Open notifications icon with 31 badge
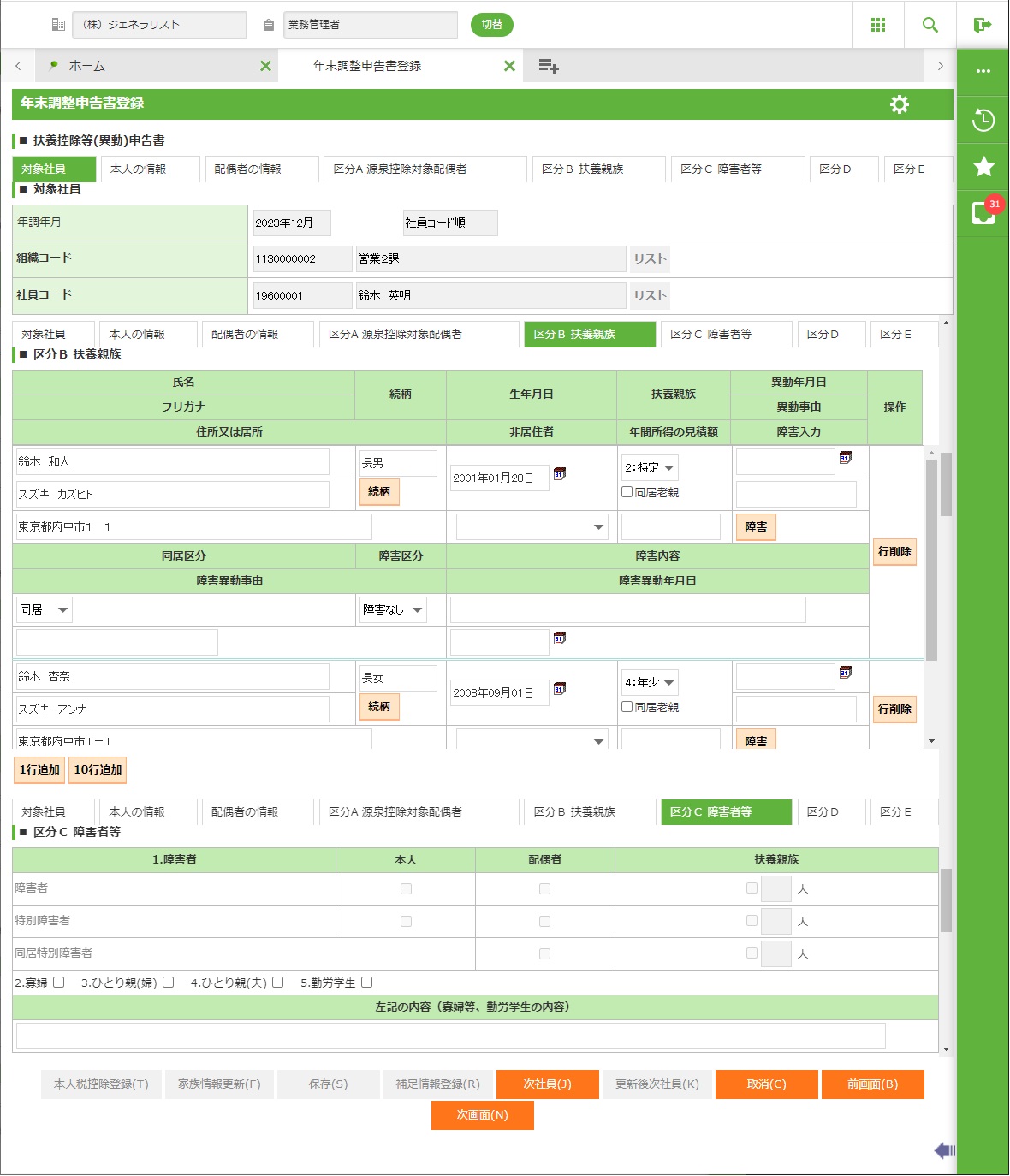This screenshot has width=1010, height=1176. click(983, 212)
